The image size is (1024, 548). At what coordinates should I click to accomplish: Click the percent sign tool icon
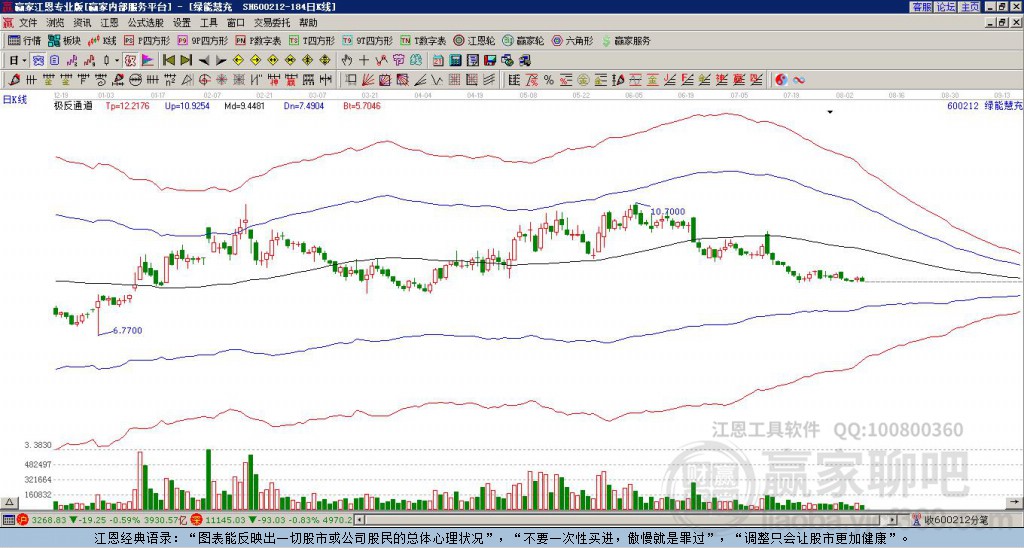(x=549, y=80)
